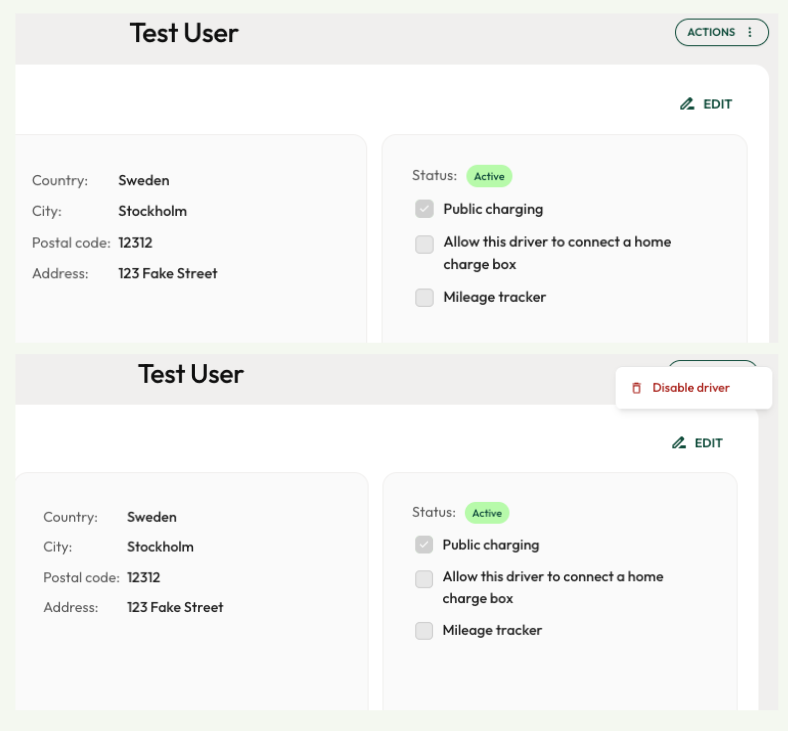Click postal code 12312 in lower panel
The height and width of the screenshot is (731, 788).
(144, 577)
